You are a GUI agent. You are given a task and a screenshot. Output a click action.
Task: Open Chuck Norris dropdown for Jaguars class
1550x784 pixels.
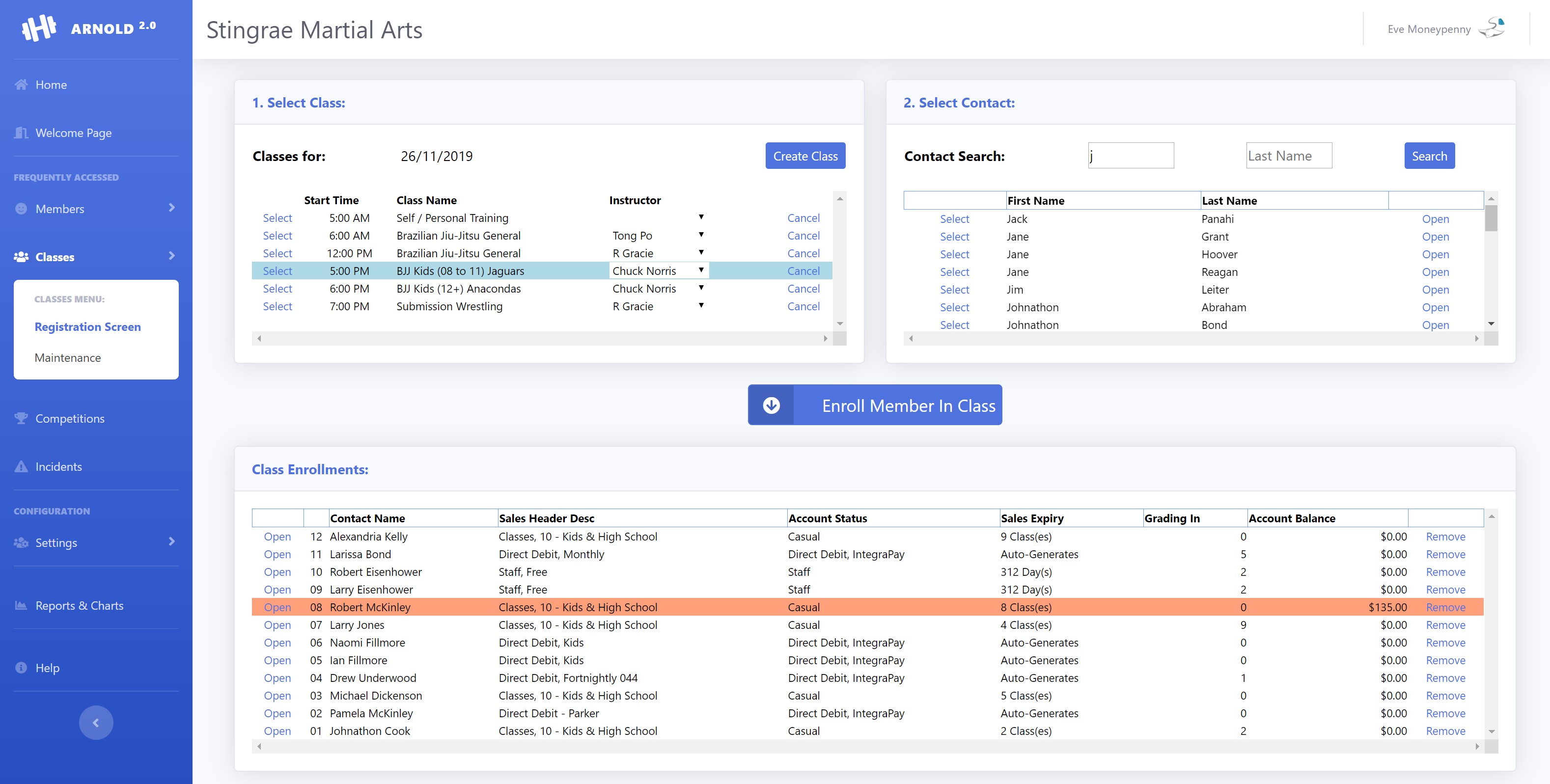(x=701, y=270)
